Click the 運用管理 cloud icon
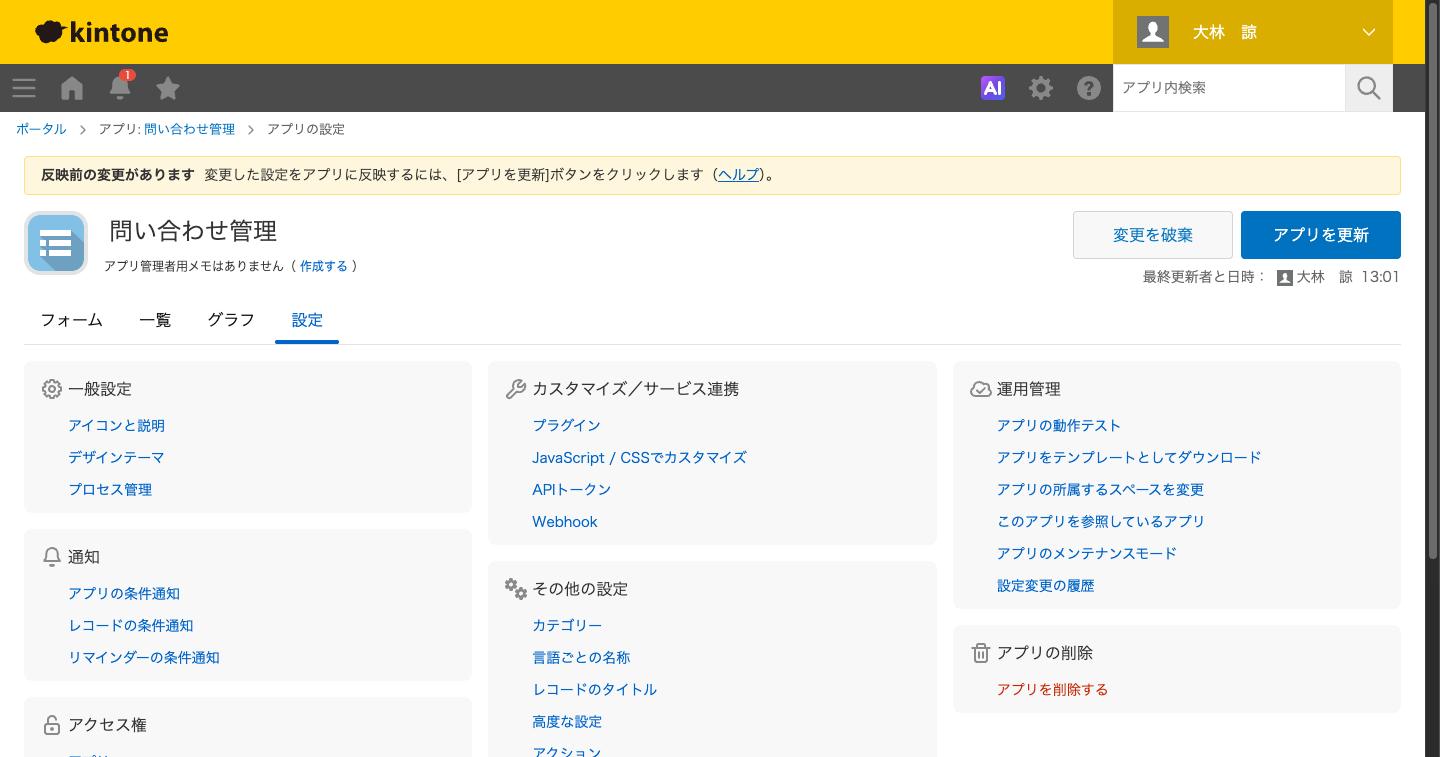This screenshot has height=757, width=1440. coord(981,389)
